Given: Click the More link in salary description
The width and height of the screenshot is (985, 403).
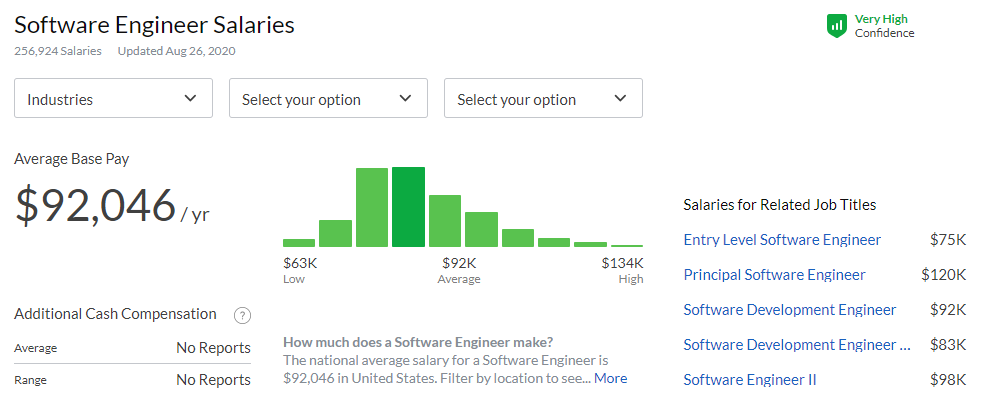Looking at the screenshot, I should [x=611, y=378].
